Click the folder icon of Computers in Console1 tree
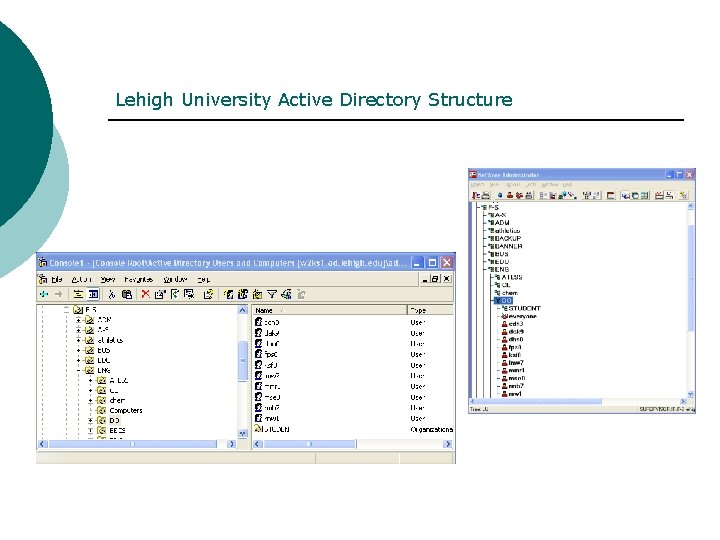 click(102, 411)
